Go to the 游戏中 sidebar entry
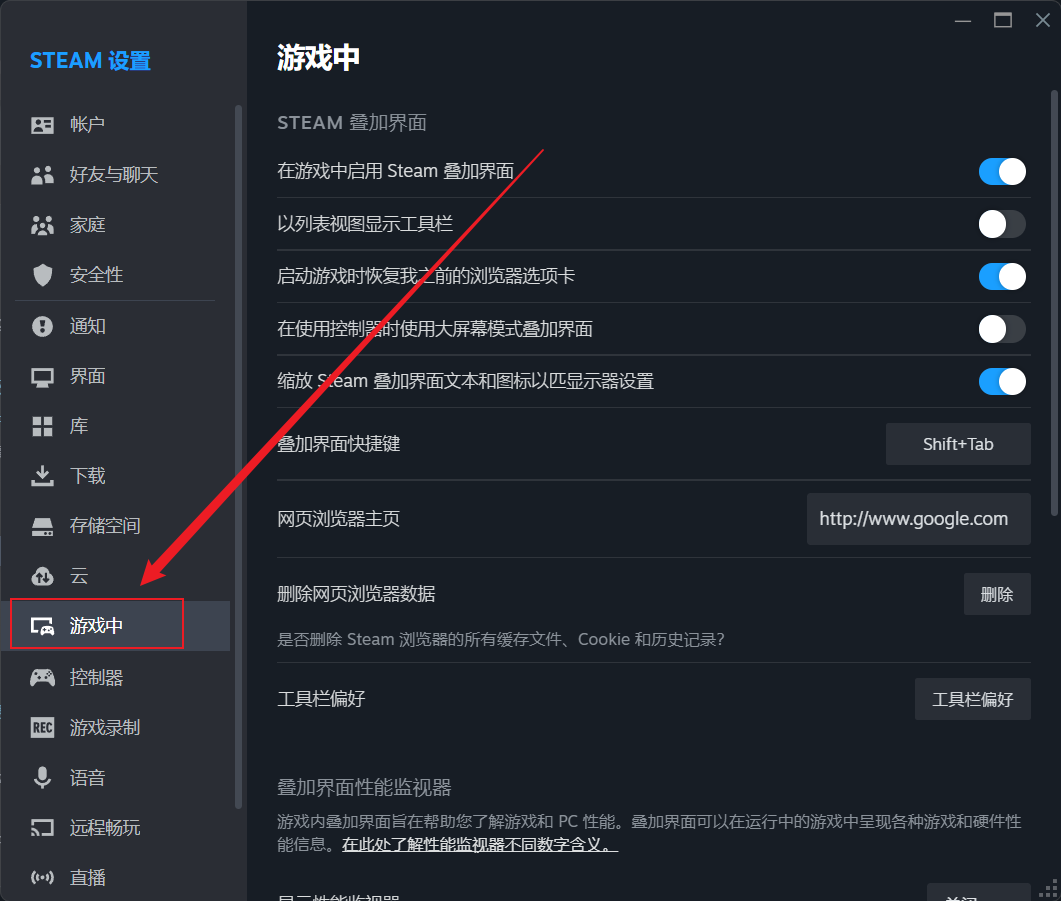Viewport: 1061px width, 901px height. tap(116, 626)
